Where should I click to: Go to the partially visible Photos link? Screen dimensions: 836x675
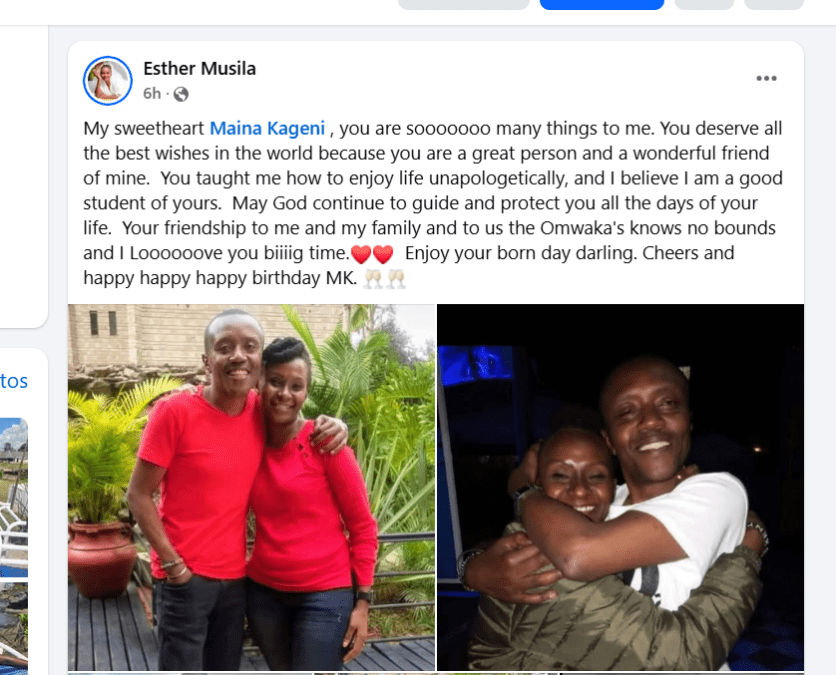tap(14, 381)
